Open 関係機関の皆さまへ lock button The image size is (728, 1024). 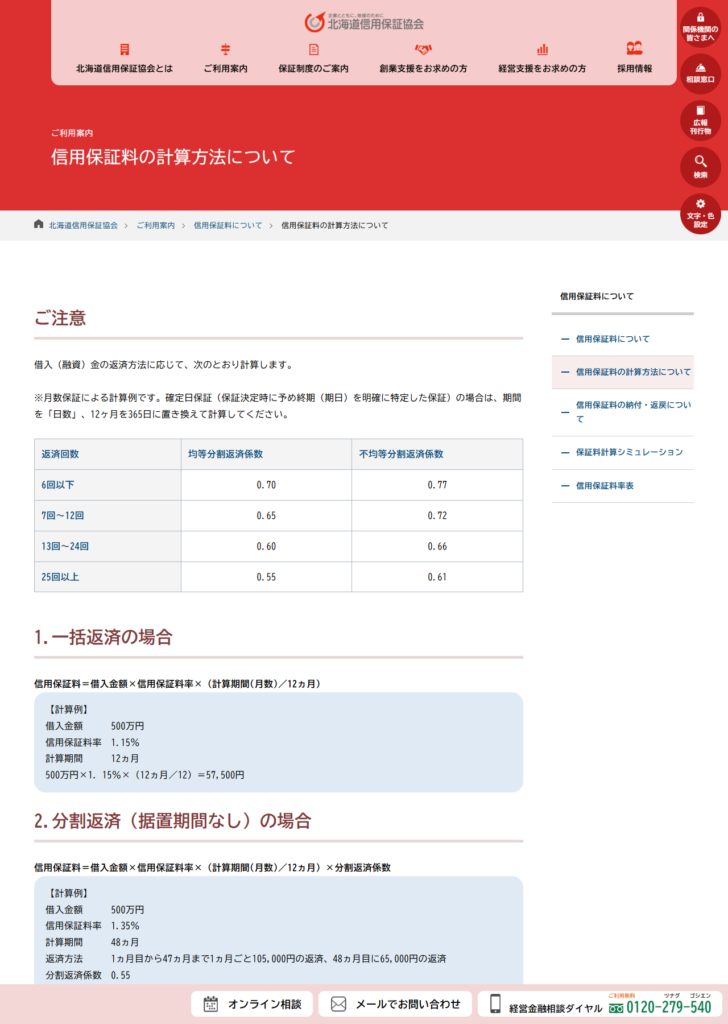pyautogui.click(x=700, y=27)
